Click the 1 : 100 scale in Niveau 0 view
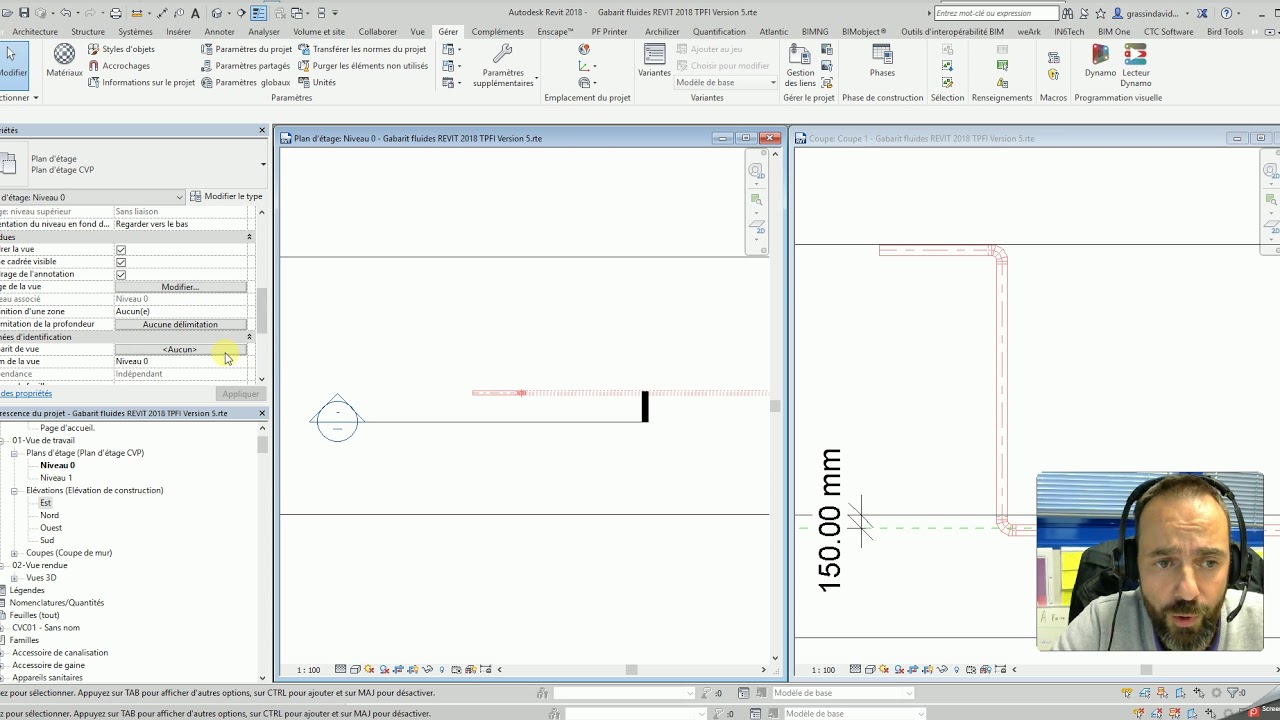This screenshot has height=720, width=1280. 308,670
